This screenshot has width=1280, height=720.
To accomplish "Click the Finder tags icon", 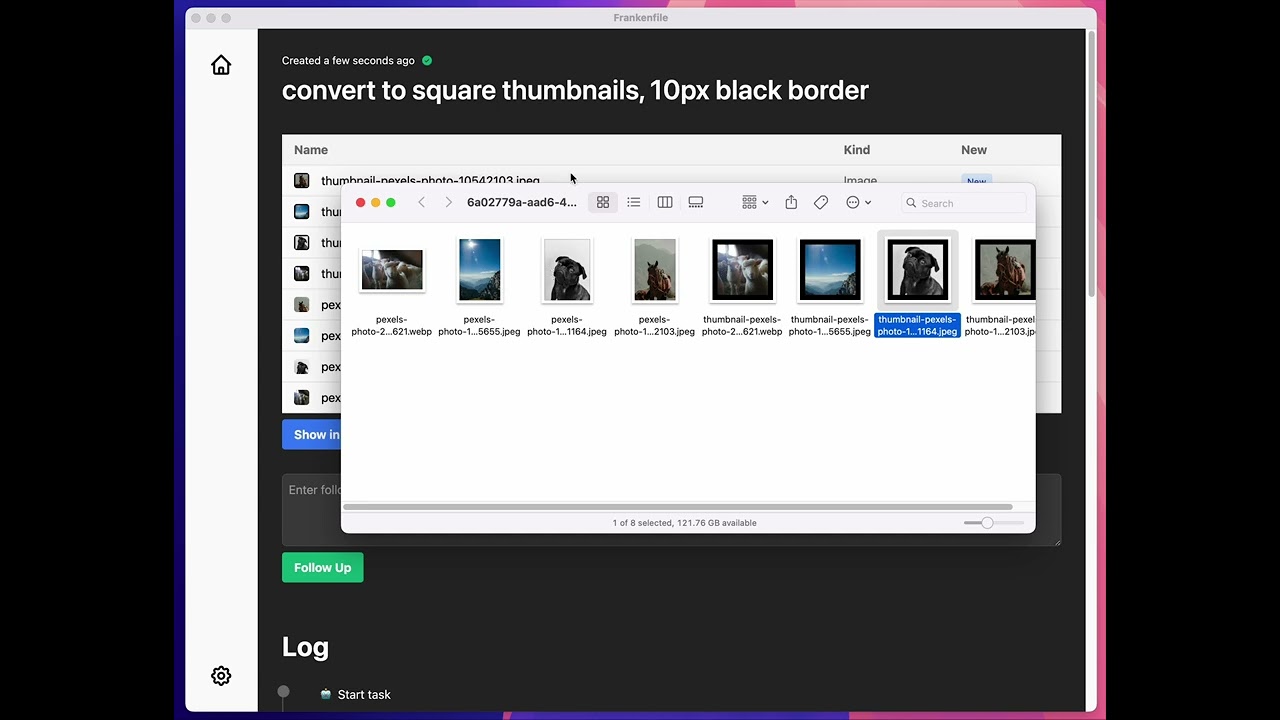I will click(x=821, y=202).
